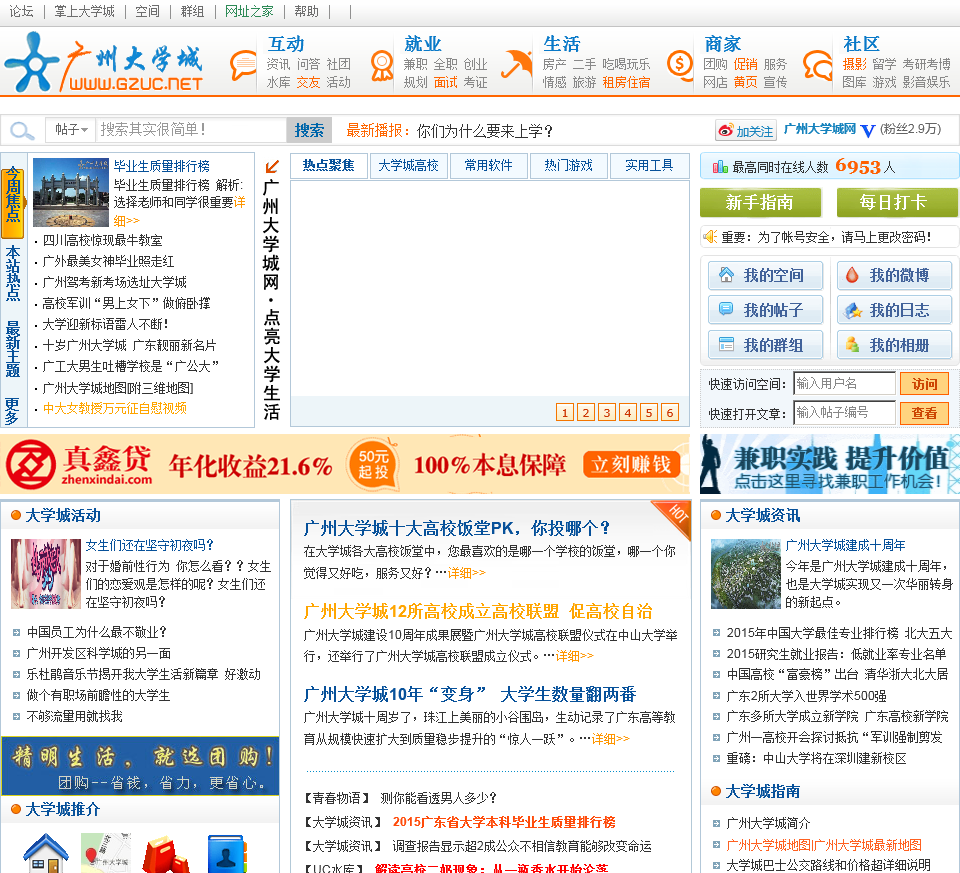
Task: Click the house icon under 大学城推介
Action: point(45,853)
